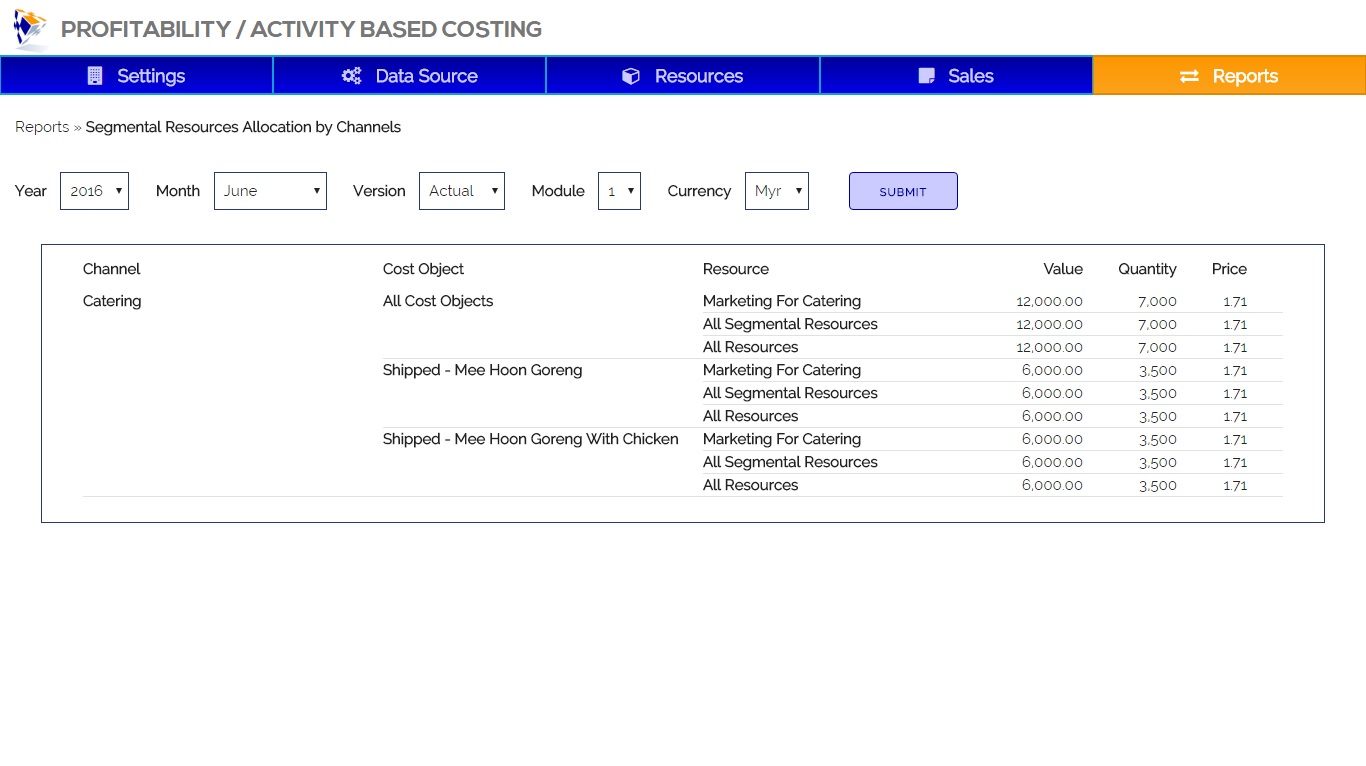Switch to the Data Source tab

point(410,75)
